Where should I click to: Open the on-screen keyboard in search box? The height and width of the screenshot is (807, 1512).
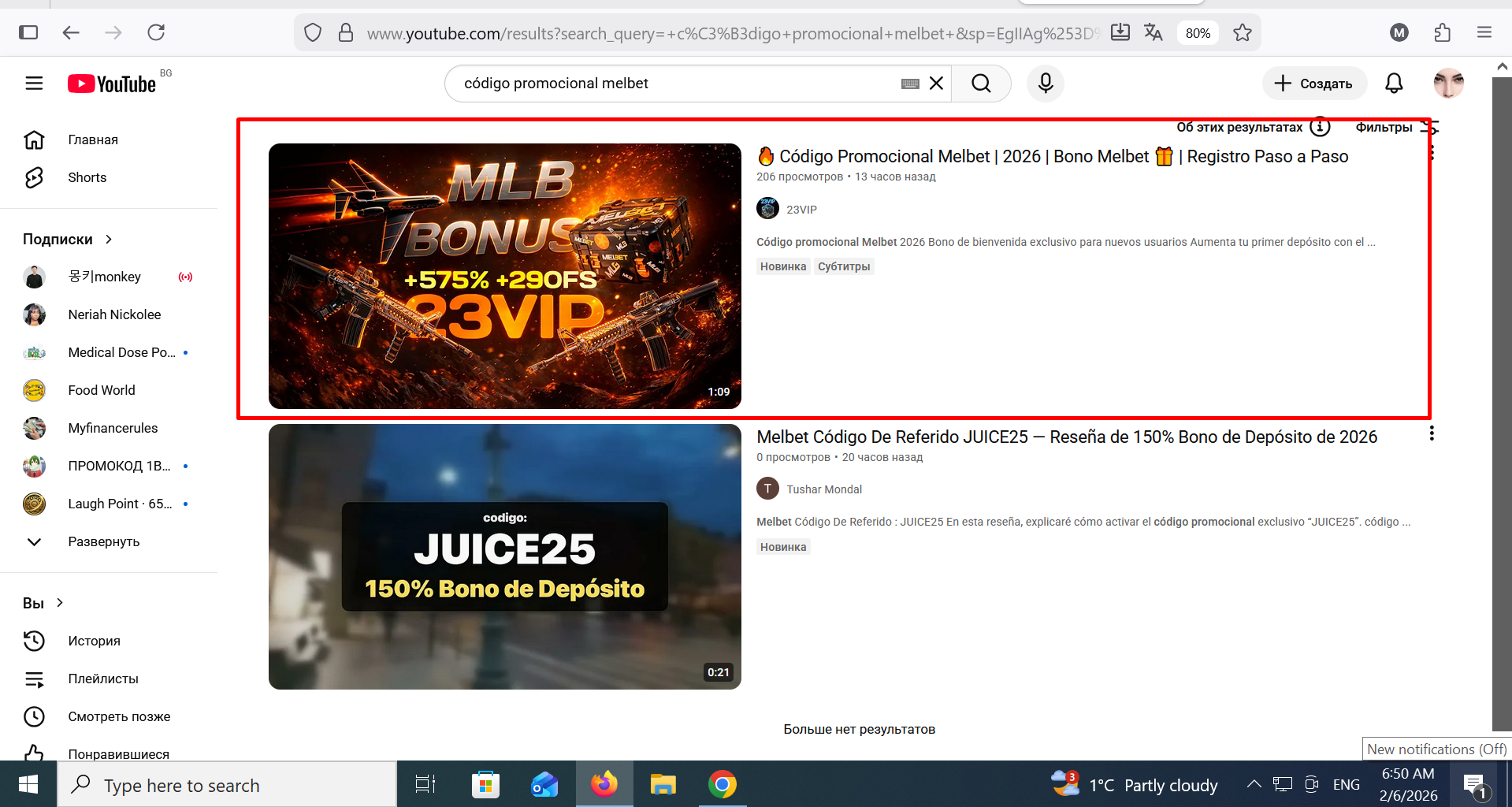point(910,84)
